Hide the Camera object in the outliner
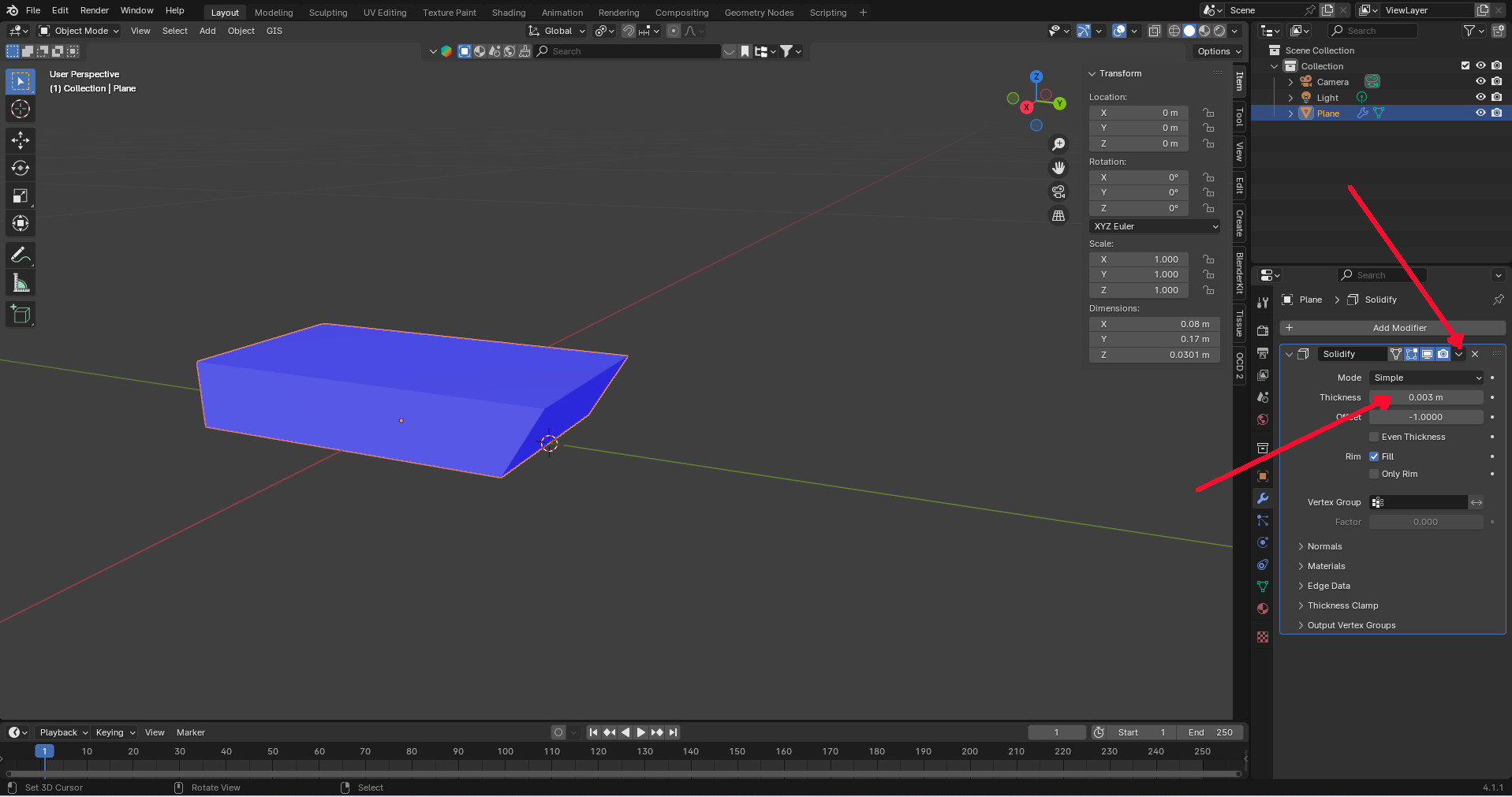 coord(1480,81)
